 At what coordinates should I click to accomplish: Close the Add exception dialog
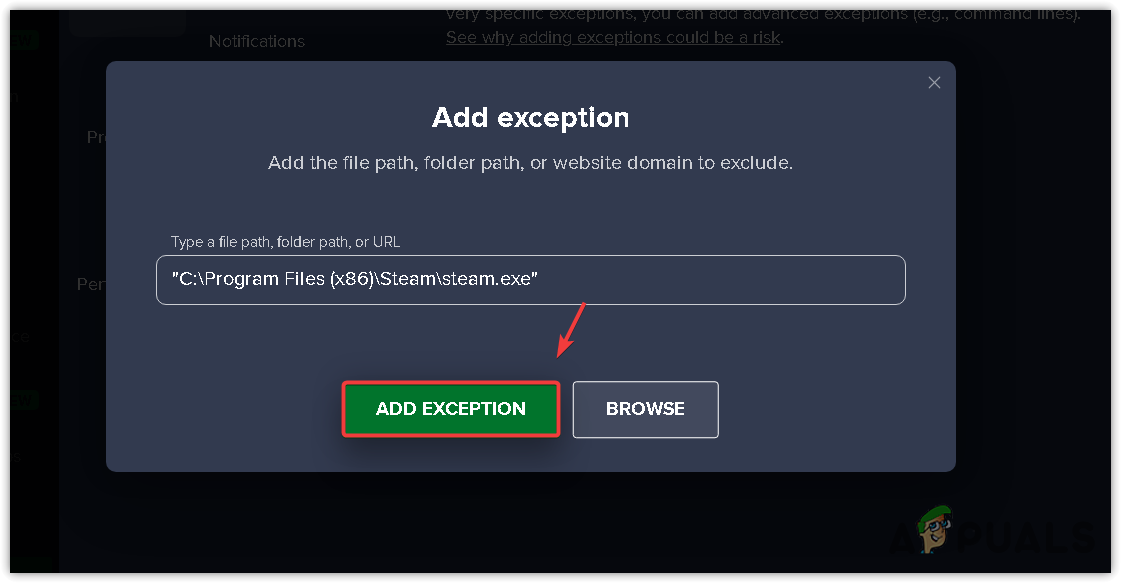coord(934,83)
